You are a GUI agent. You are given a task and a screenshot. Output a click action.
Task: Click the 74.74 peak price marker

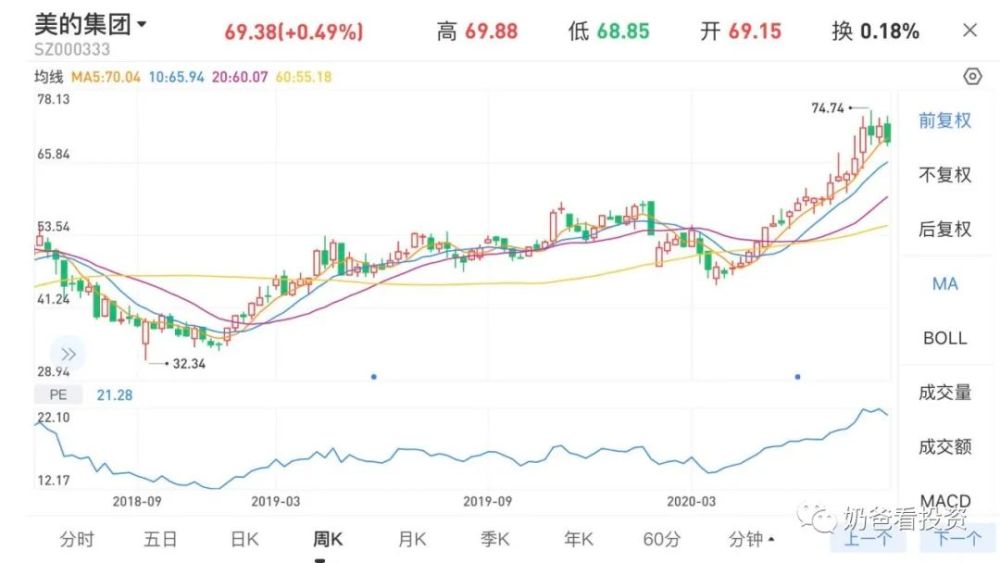click(x=828, y=108)
